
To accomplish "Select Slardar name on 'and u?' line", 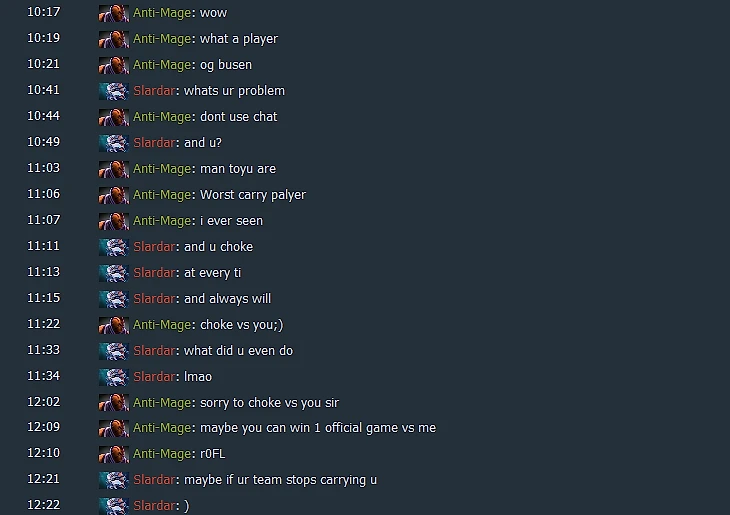I will 154,142.
